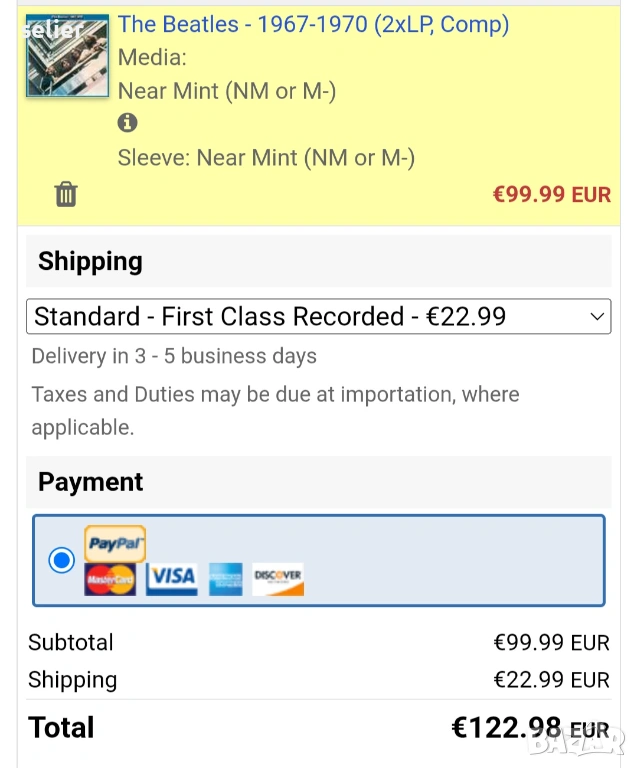Viewport: 637px width, 768px height.
Task: Click the Payment section header
Action: (91, 482)
